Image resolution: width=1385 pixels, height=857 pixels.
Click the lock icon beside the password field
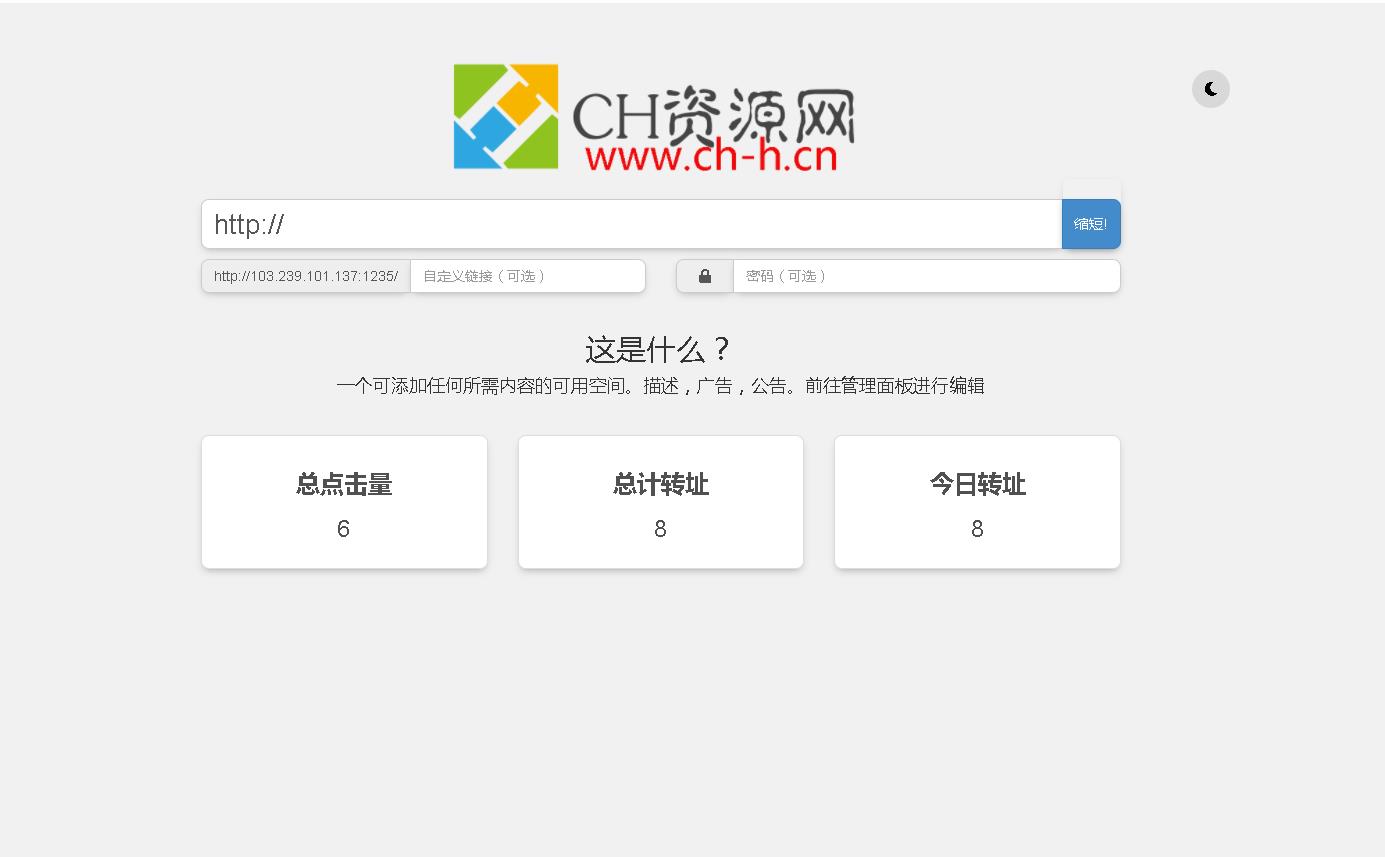coord(705,276)
